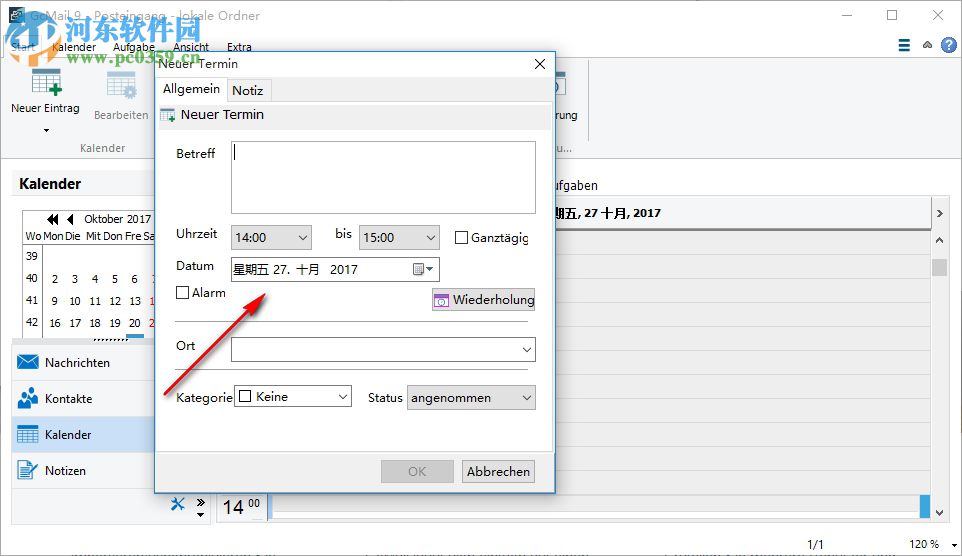Select Kalender in the sidebar

coord(83,434)
